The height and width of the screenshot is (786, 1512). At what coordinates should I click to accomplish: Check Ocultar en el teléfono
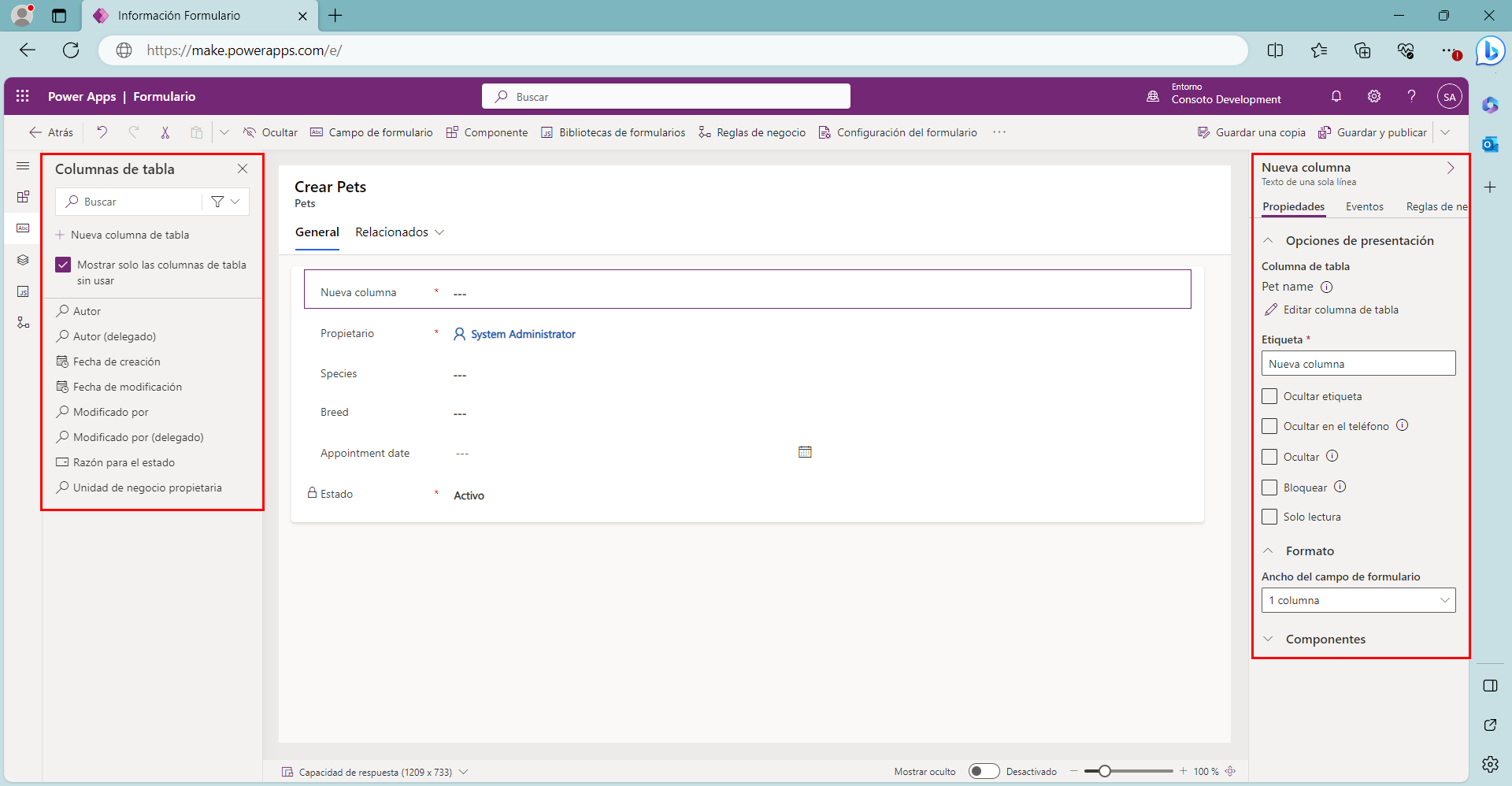pyautogui.click(x=1269, y=426)
